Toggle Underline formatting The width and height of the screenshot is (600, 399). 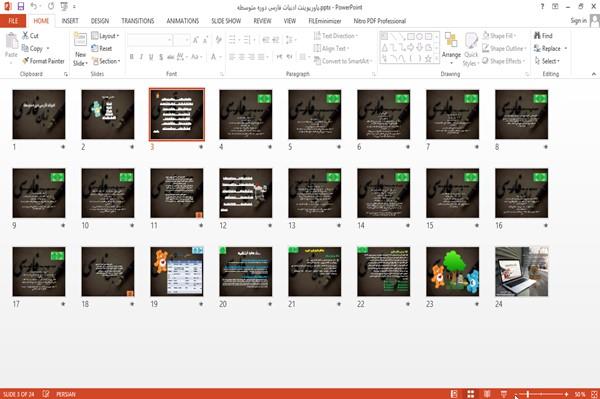151,57
